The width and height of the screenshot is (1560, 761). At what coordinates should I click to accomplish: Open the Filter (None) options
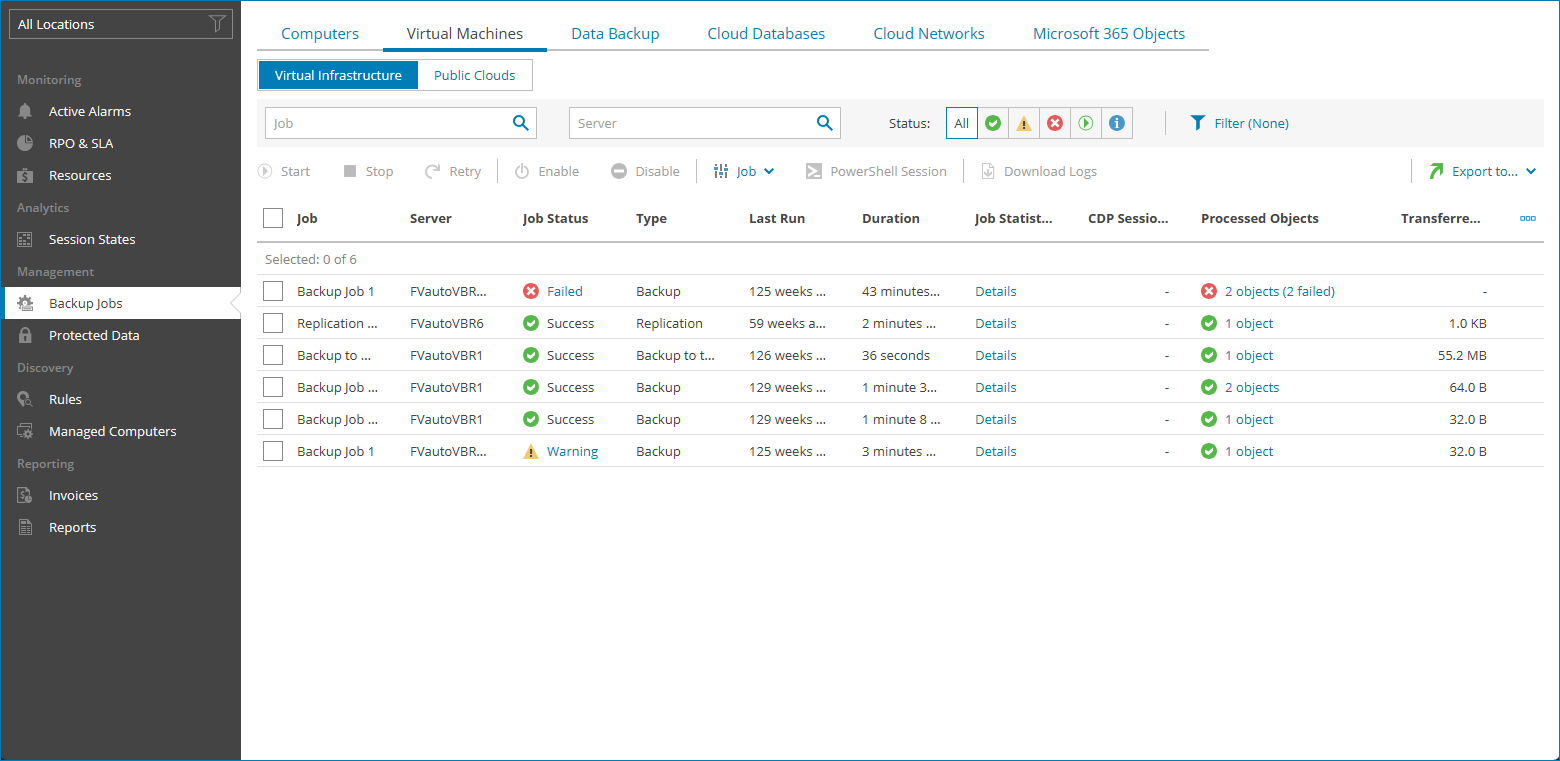tap(1239, 123)
